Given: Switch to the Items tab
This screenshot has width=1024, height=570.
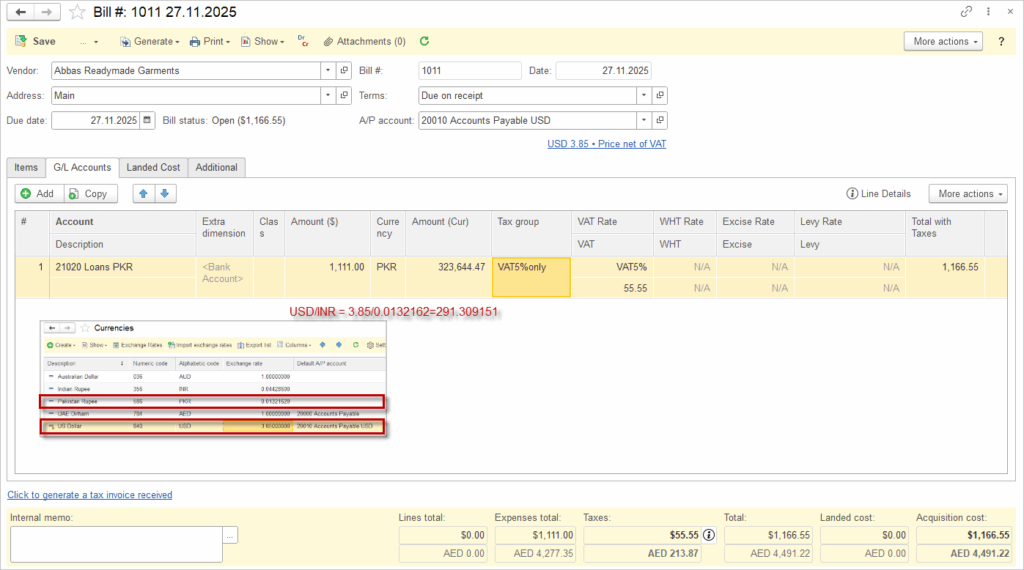Looking at the screenshot, I should (x=26, y=167).
